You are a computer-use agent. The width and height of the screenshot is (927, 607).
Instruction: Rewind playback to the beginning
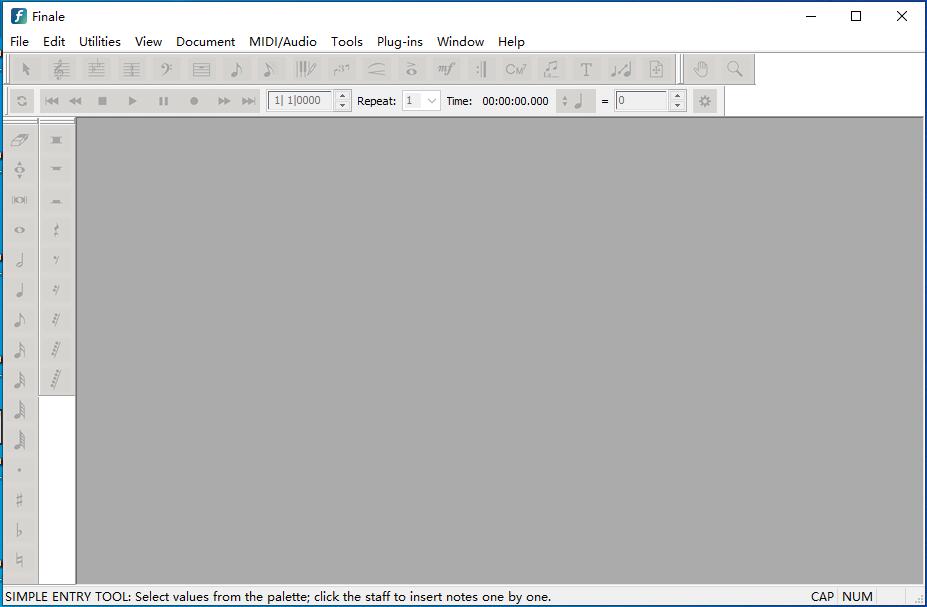51,101
